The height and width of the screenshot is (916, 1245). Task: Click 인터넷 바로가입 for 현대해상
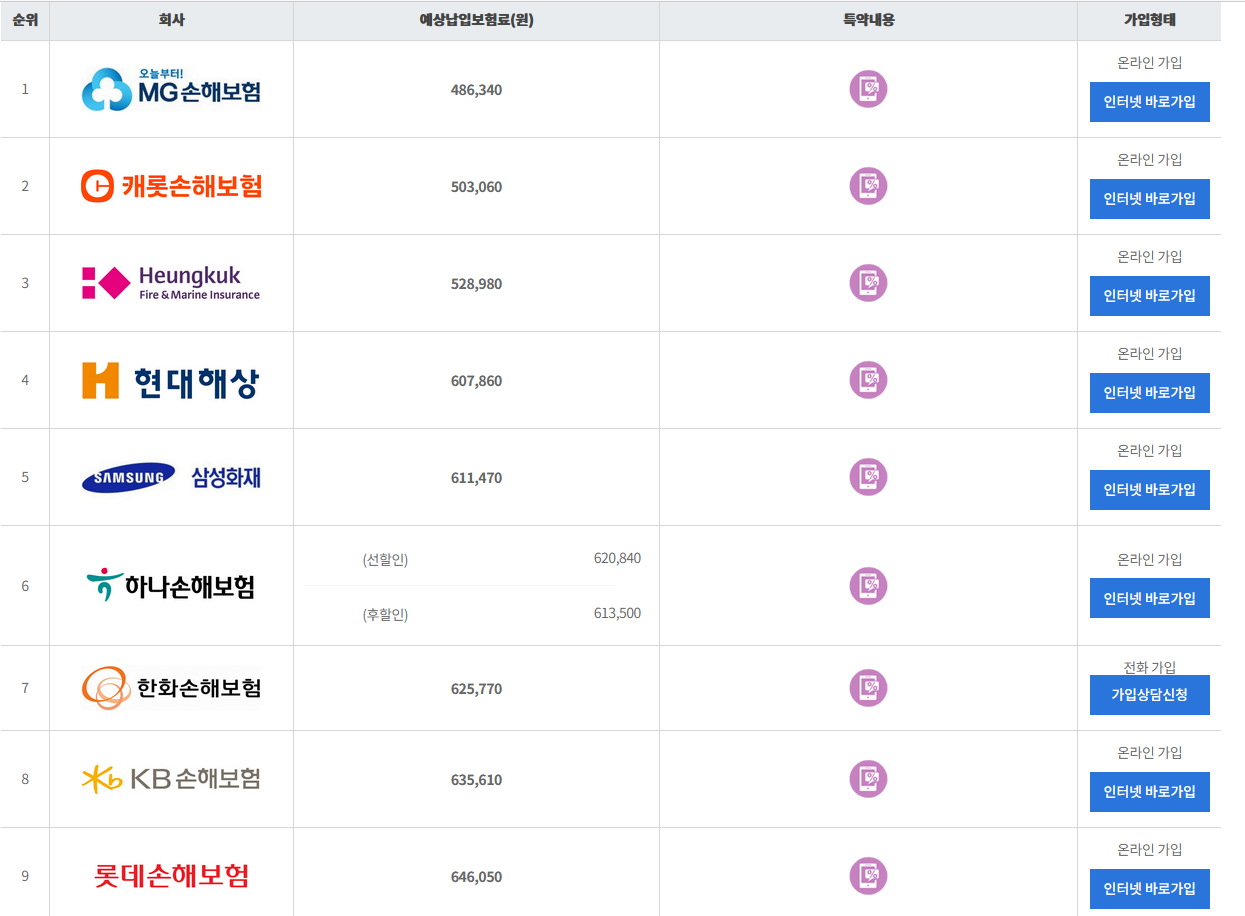pyautogui.click(x=1149, y=393)
